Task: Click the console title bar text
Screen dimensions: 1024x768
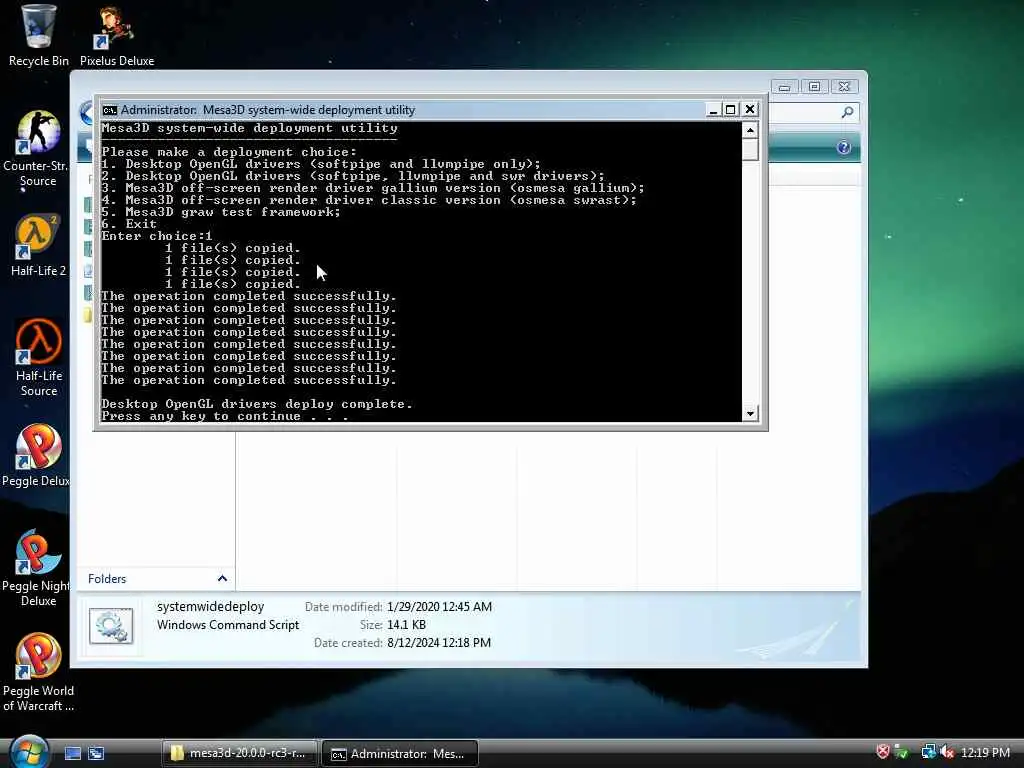Action: tap(268, 110)
